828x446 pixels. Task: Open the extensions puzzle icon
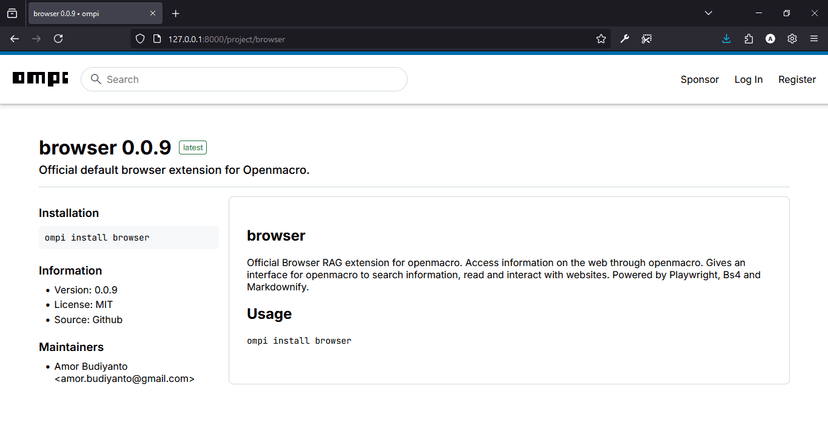[x=749, y=39]
